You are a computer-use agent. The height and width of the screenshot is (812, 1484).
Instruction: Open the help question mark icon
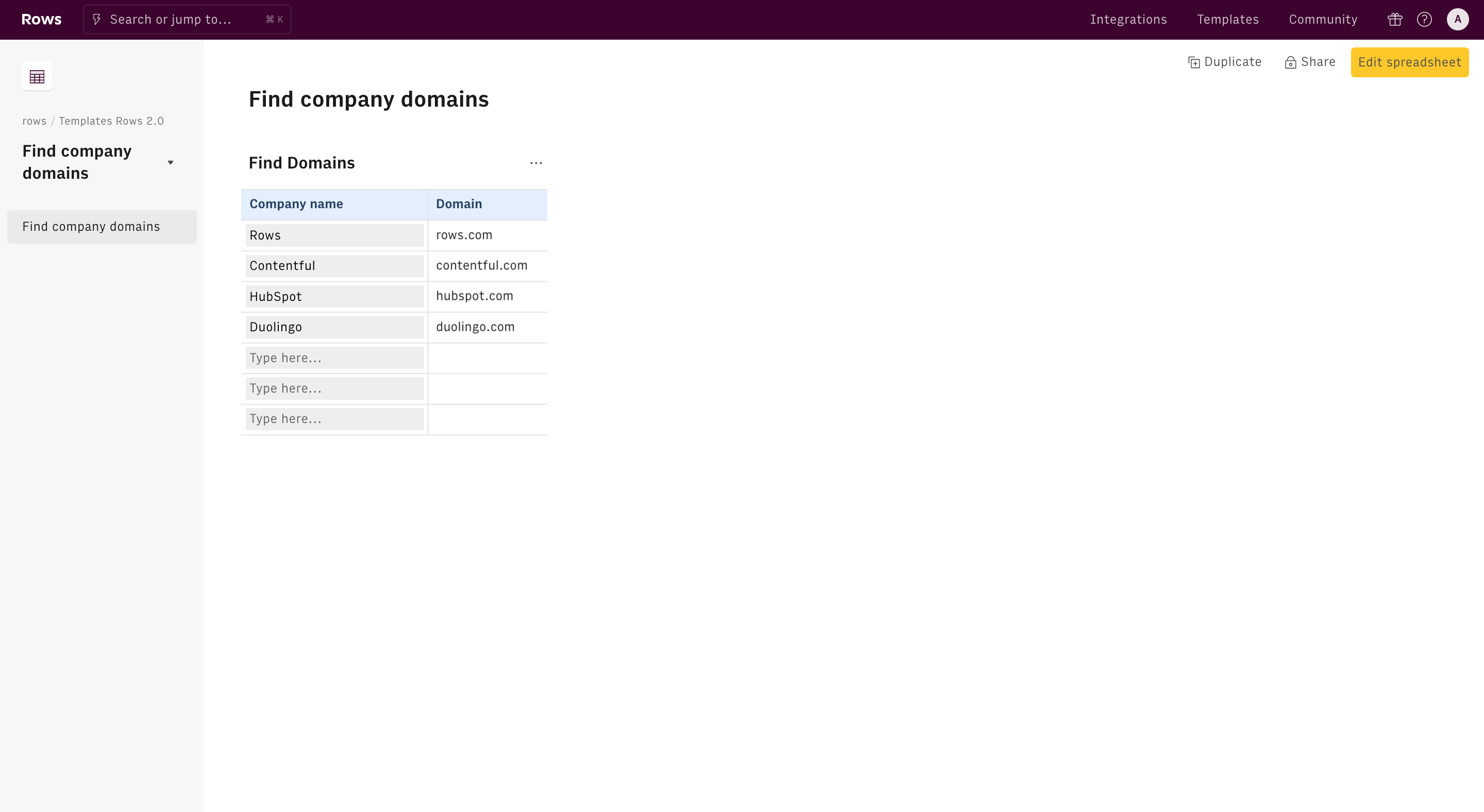1424,20
